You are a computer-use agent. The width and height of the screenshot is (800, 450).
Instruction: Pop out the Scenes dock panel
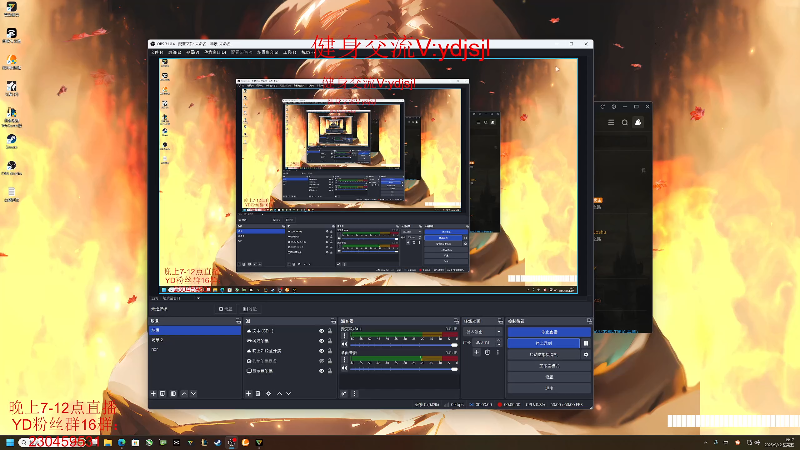pos(238,321)
